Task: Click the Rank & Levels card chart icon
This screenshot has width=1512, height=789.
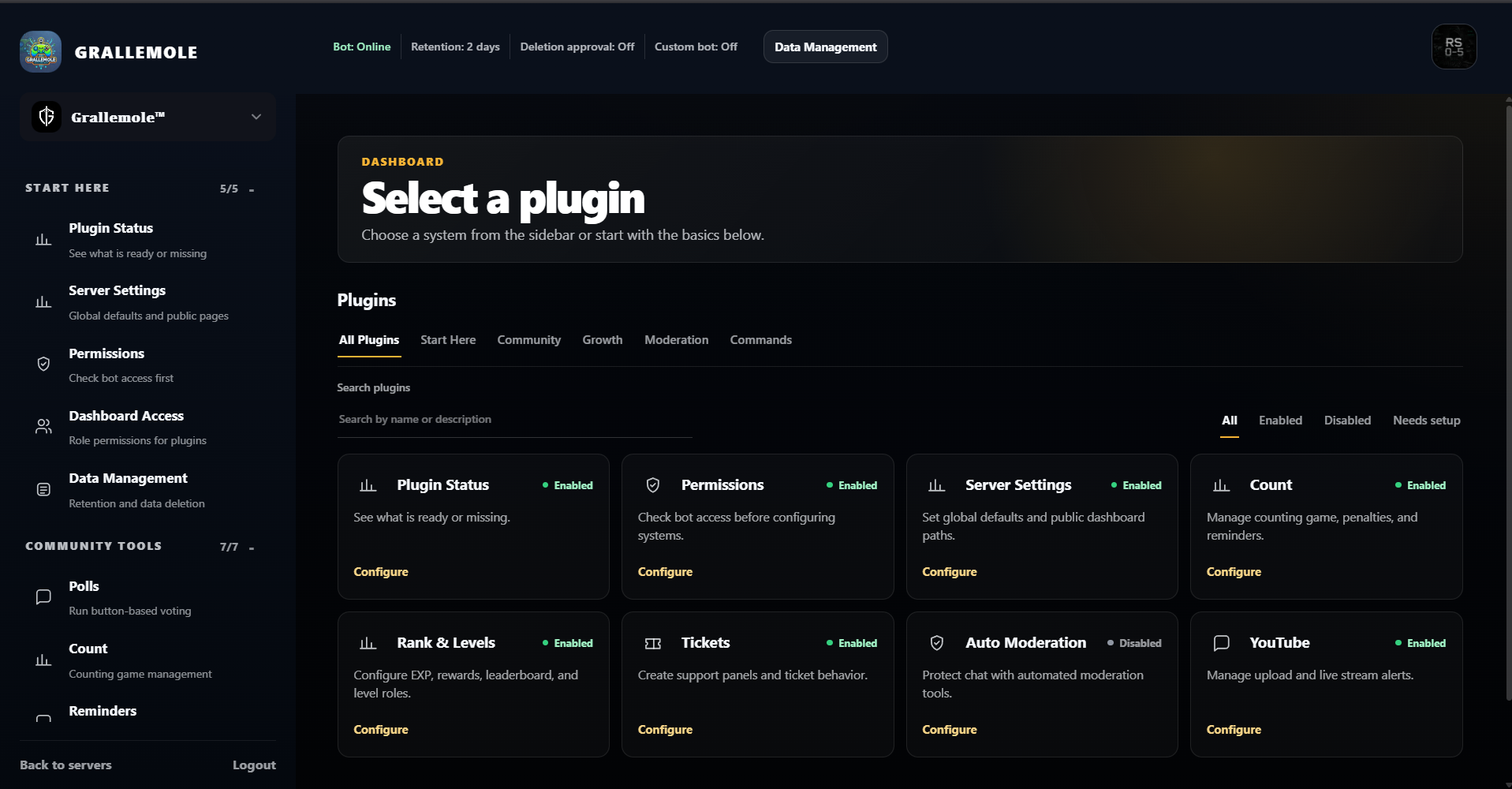Action: click(368, 643)
